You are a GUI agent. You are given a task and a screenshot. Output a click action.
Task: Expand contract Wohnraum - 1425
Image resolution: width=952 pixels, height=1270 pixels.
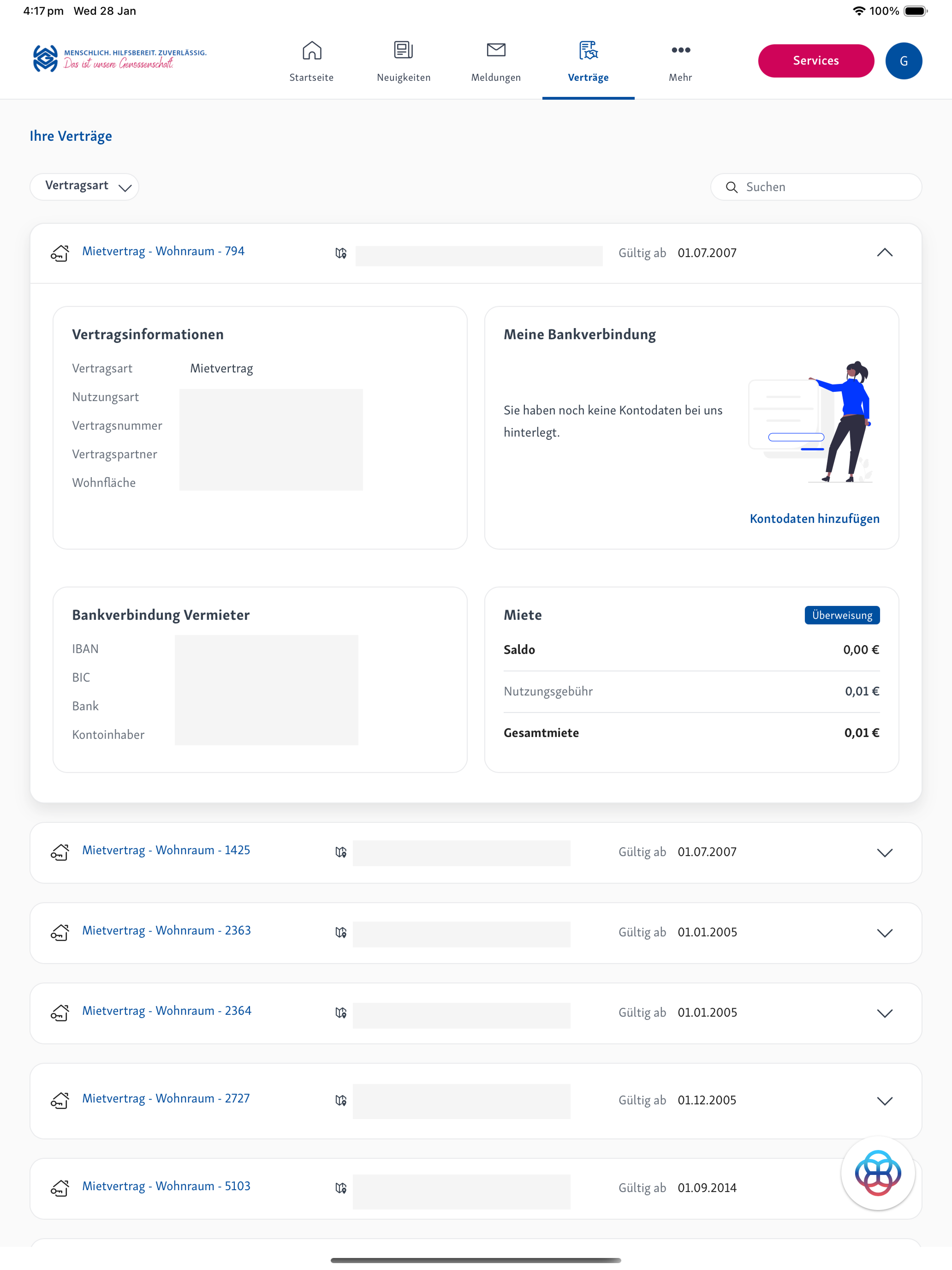884,853
